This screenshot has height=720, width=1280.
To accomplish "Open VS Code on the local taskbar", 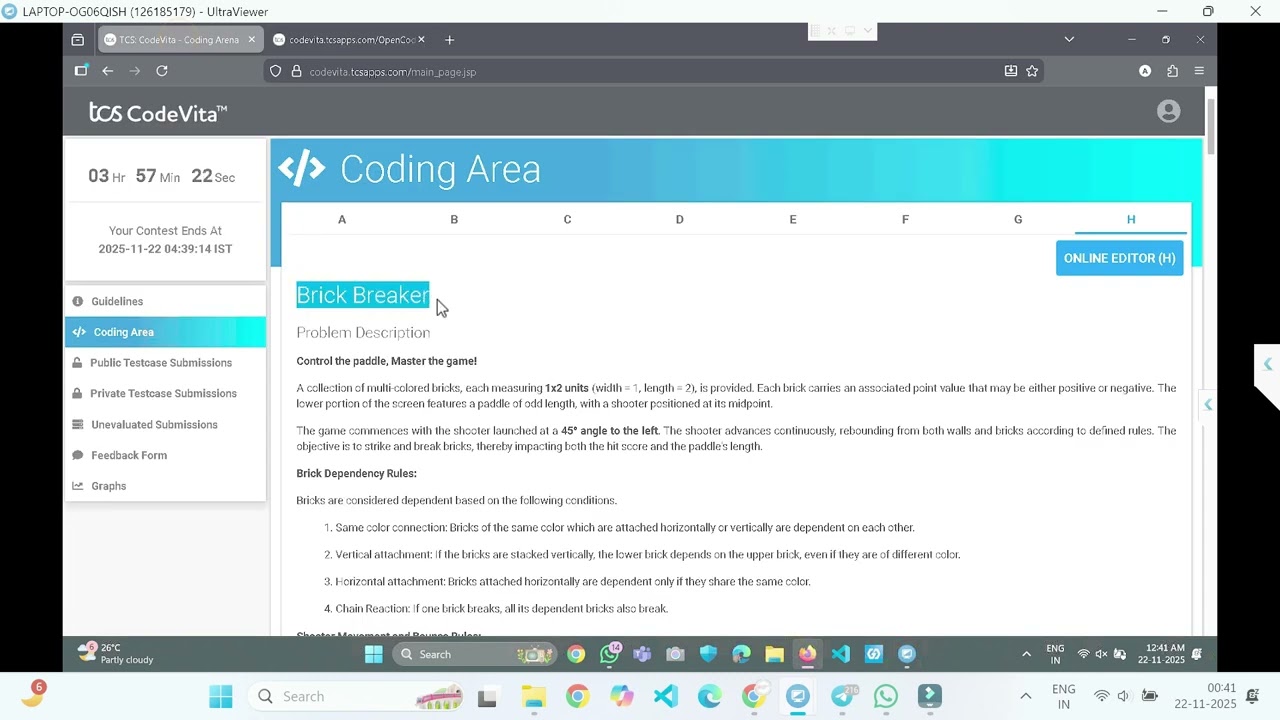I will tap(665, 696).
